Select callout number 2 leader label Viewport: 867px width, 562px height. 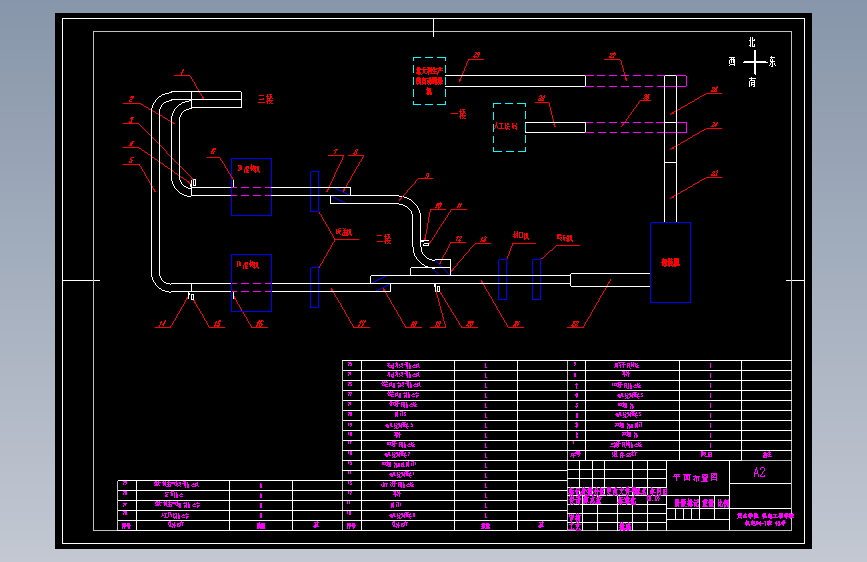pyautogui.click(x=131, y=100)
